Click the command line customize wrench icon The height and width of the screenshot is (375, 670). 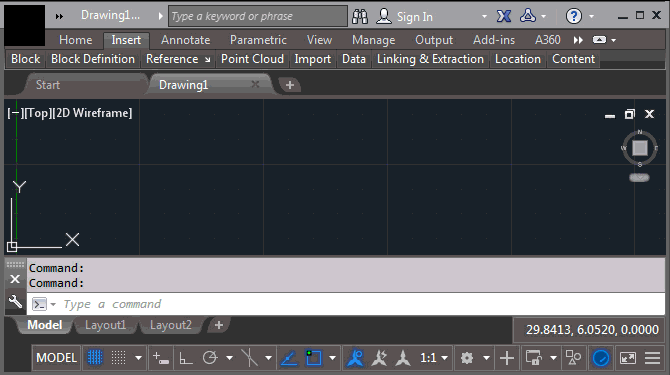click(15, 302)
